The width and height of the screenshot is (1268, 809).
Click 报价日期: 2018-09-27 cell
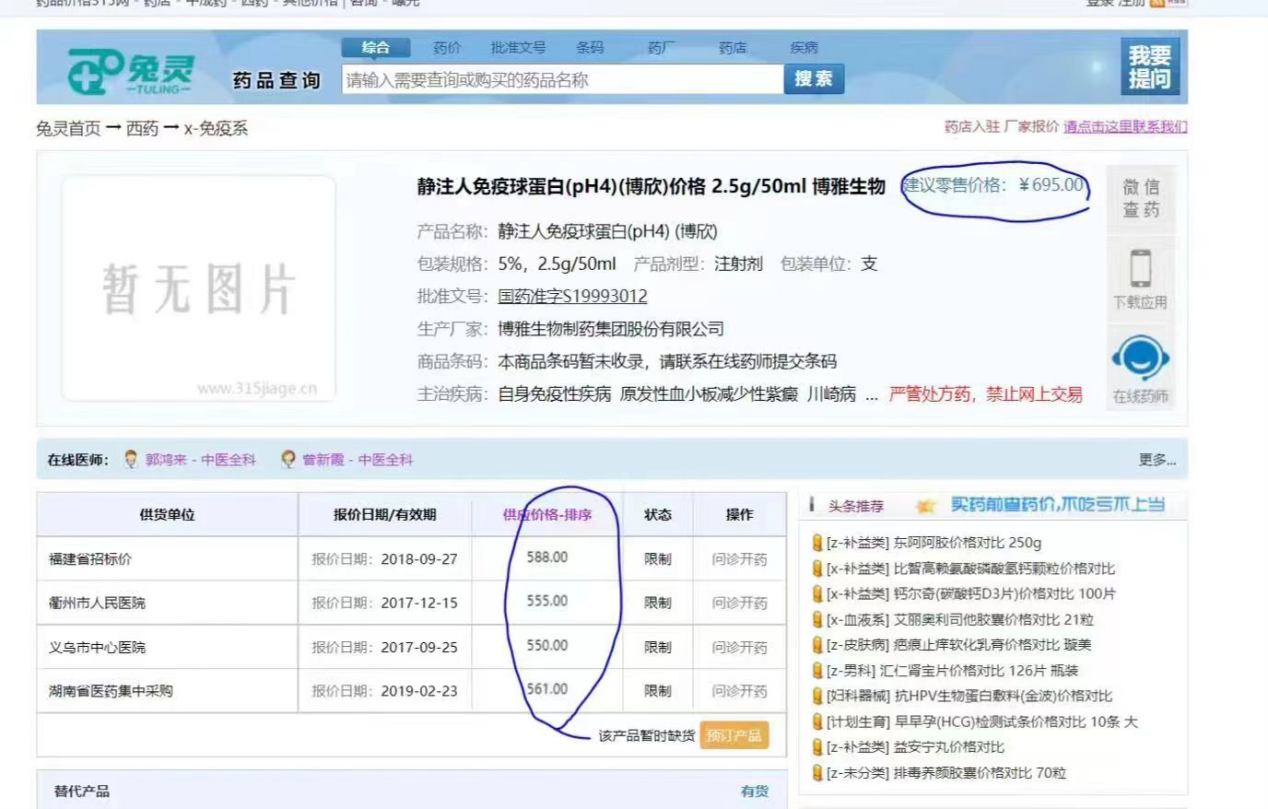(385, 559)
